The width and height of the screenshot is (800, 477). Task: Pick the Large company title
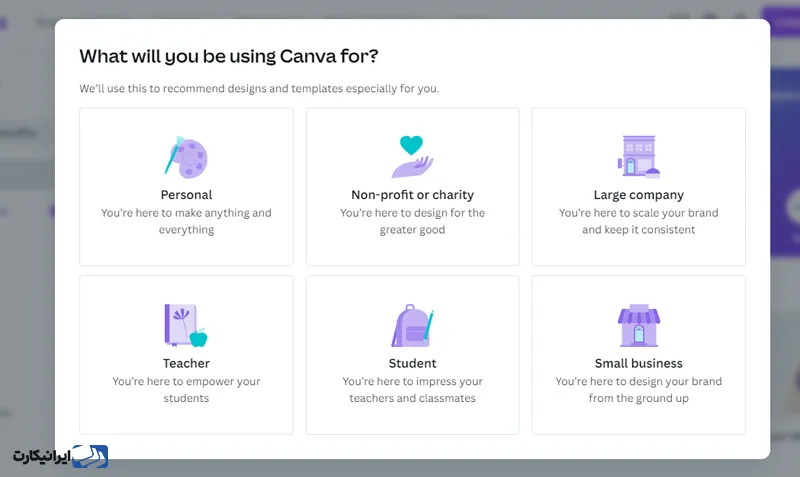pos(639,195)
